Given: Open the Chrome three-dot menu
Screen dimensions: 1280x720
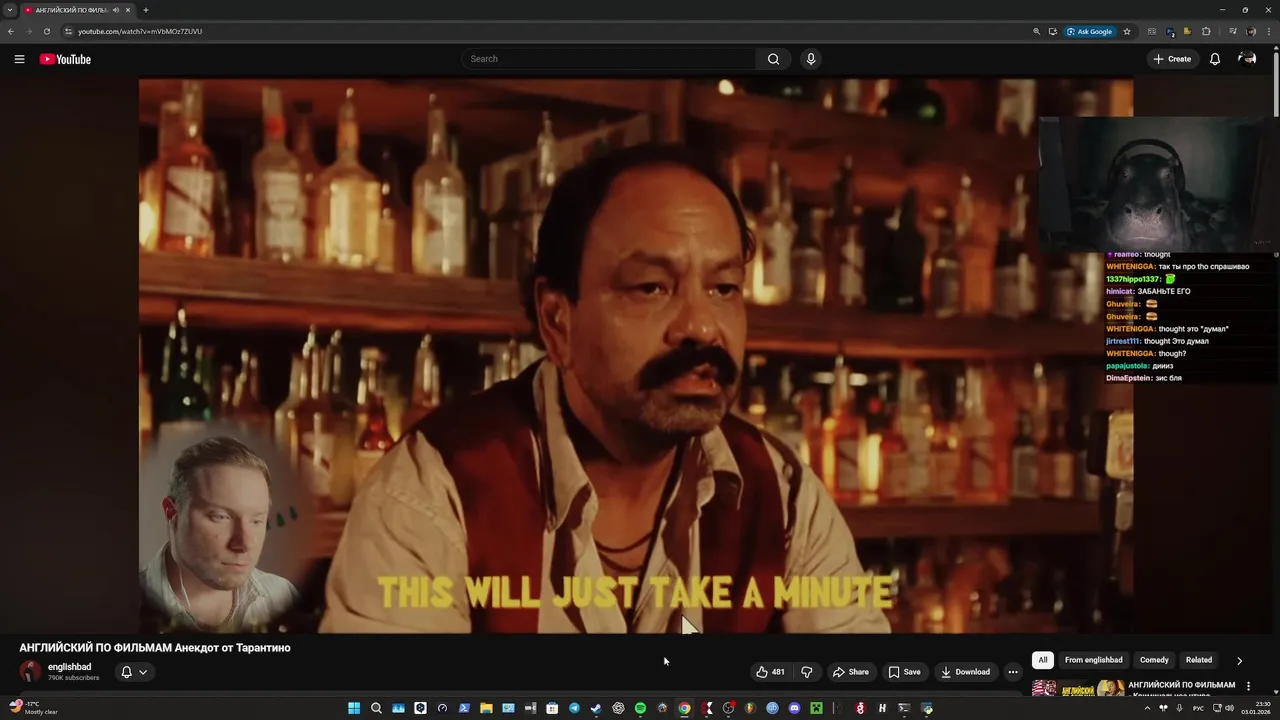Looking at the screenshot, I should pos(1269,31).
